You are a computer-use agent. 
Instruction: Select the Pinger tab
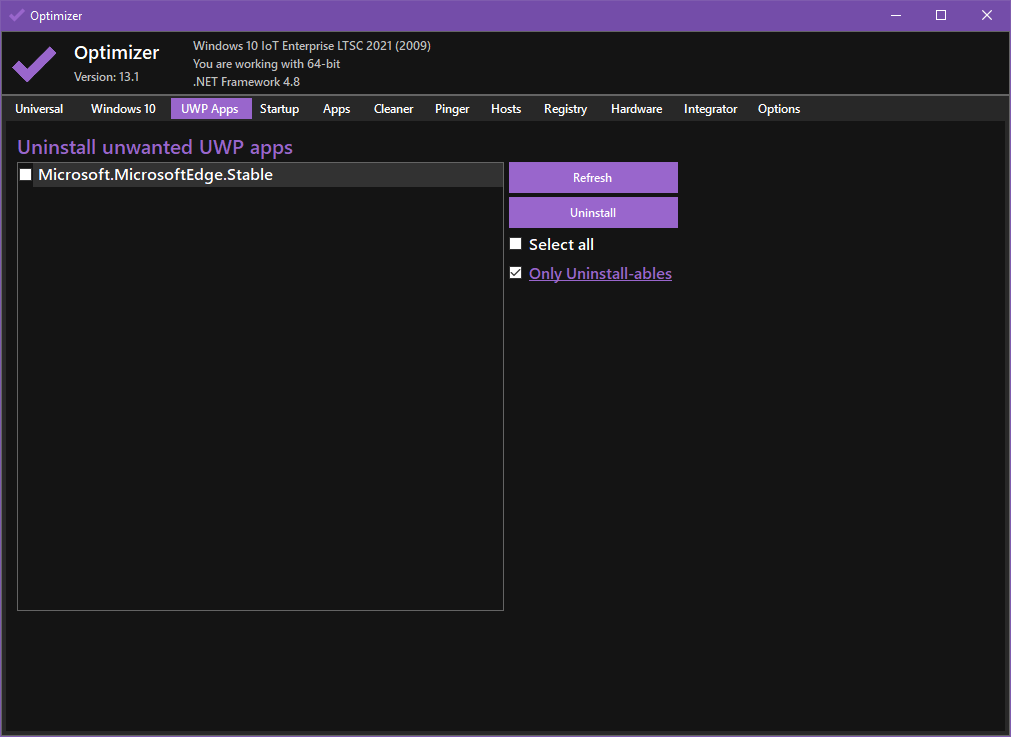[x=452, y=109]
